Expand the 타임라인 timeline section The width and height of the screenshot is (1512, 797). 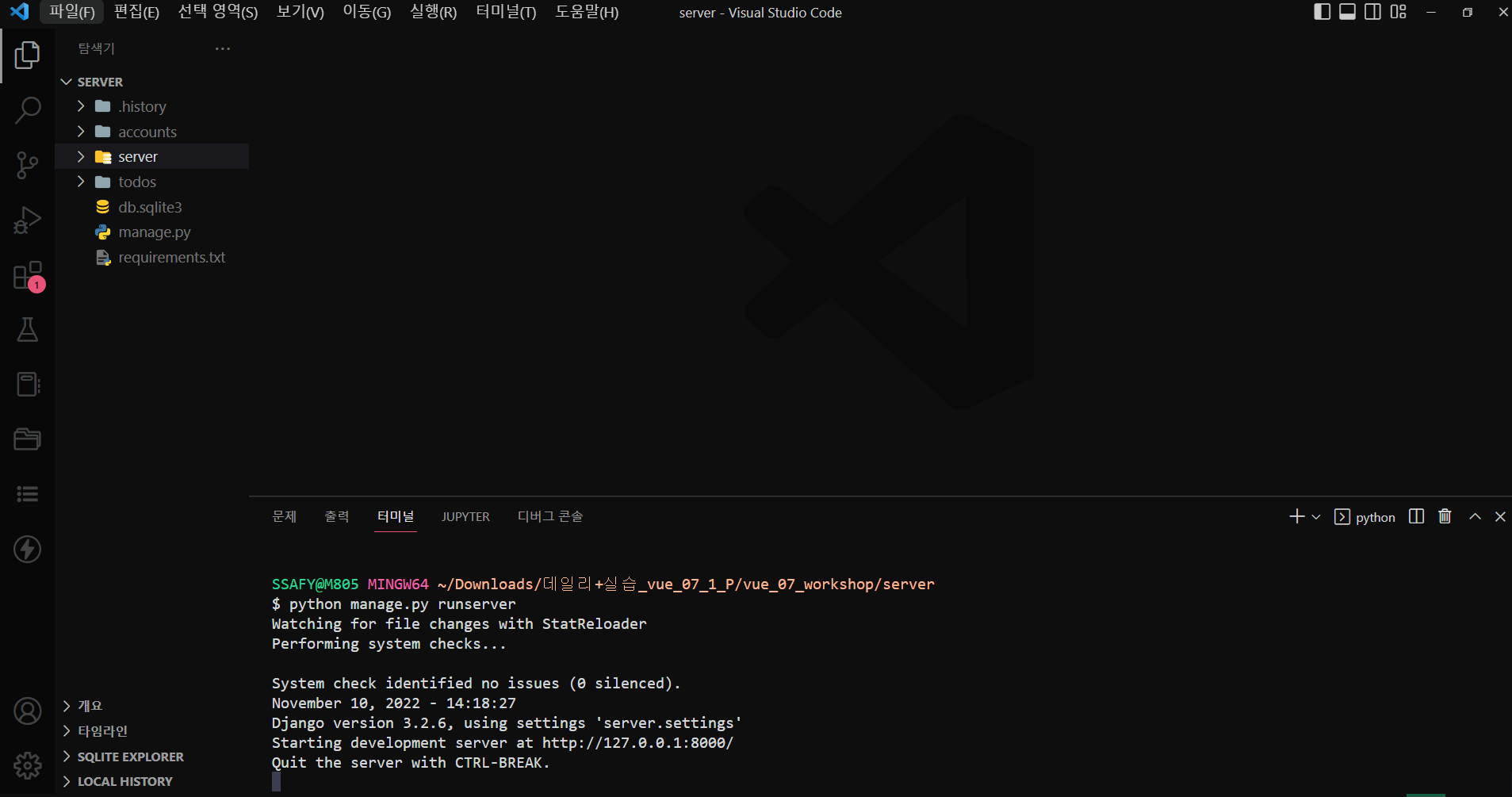coord(151,730)
